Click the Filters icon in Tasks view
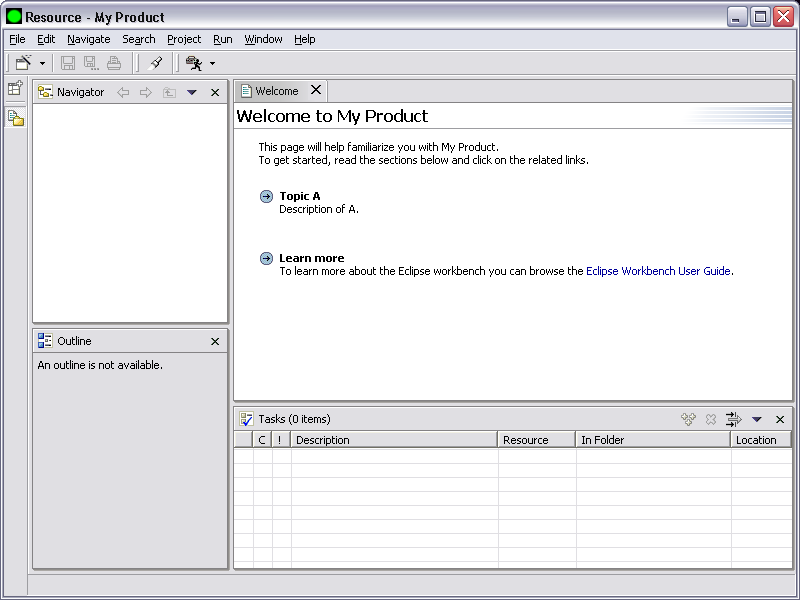Viewport: 800px width, 600px height. [x=733, y=419]
